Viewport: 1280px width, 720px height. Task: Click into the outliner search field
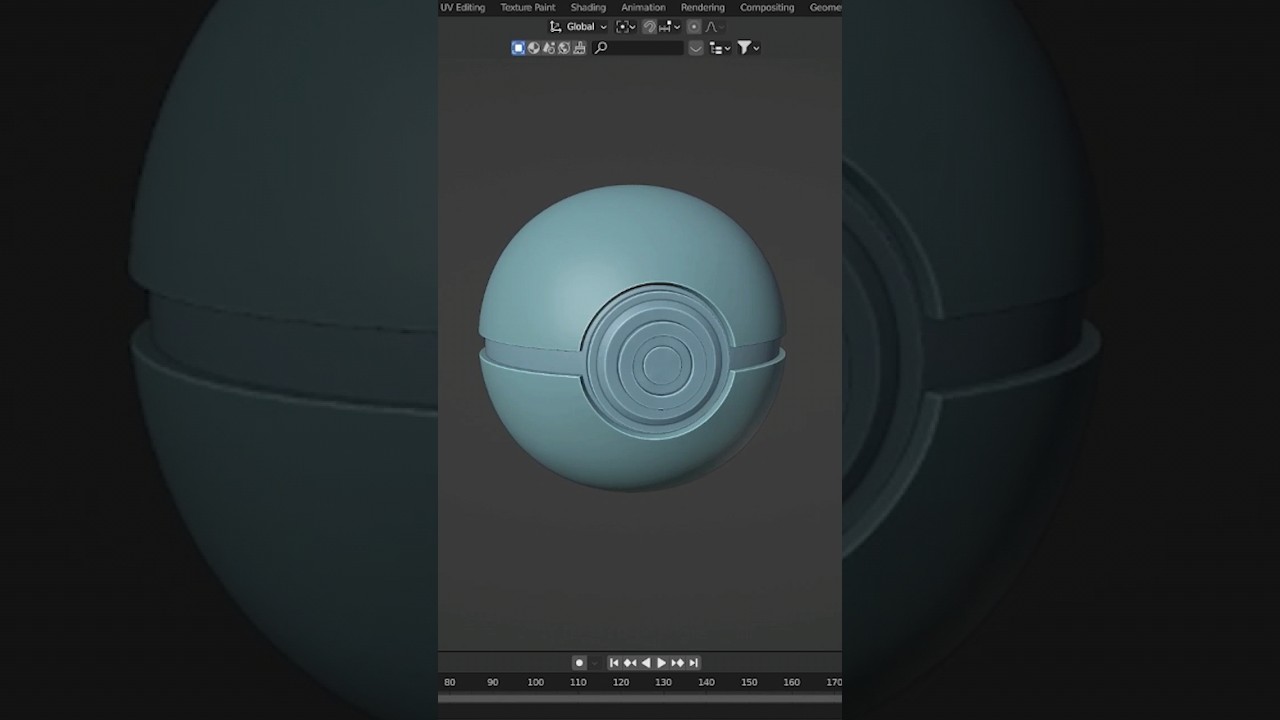pyautogui.click(x=638, y=48)
